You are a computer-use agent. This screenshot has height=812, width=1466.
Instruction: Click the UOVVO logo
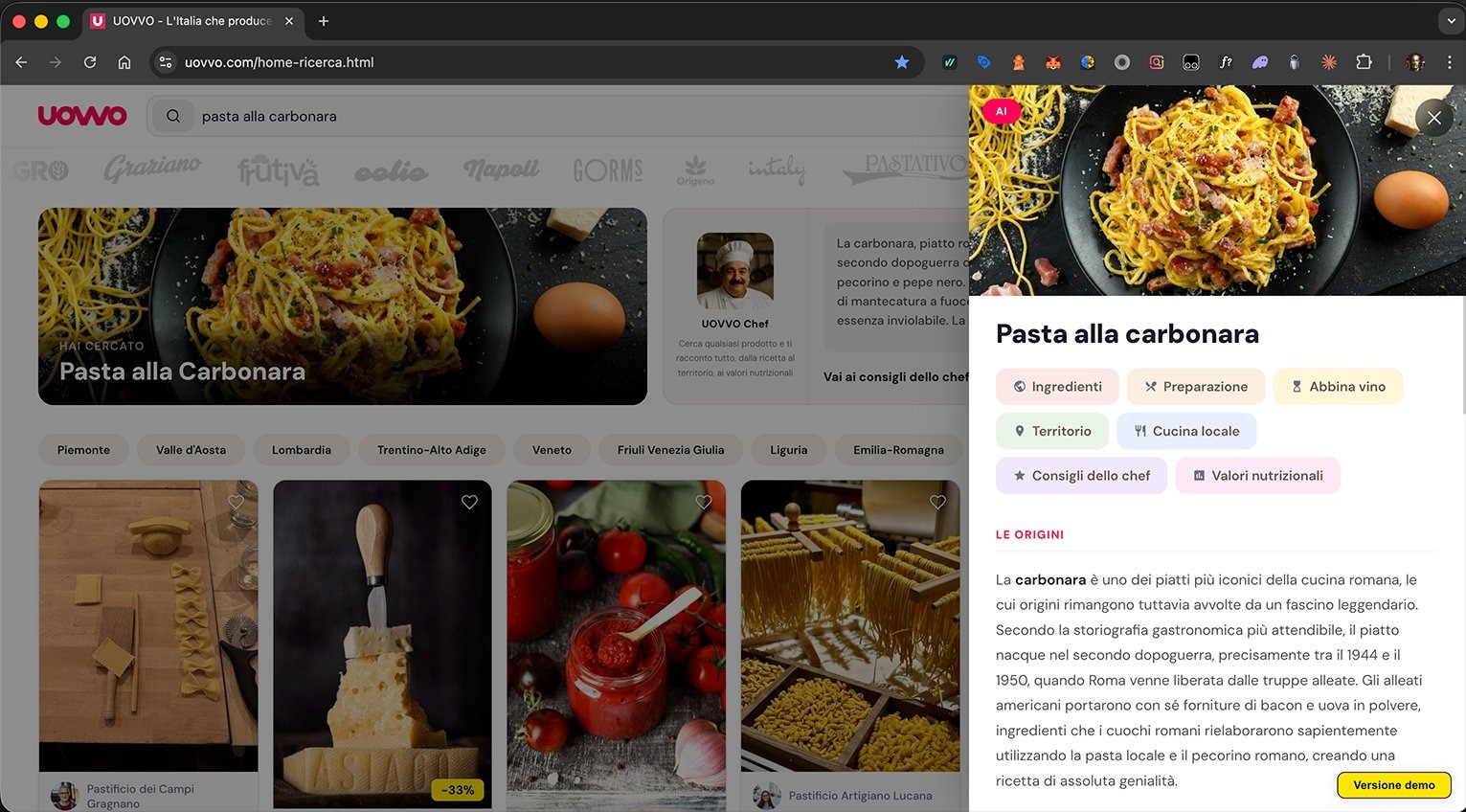[x=82, y=116]
